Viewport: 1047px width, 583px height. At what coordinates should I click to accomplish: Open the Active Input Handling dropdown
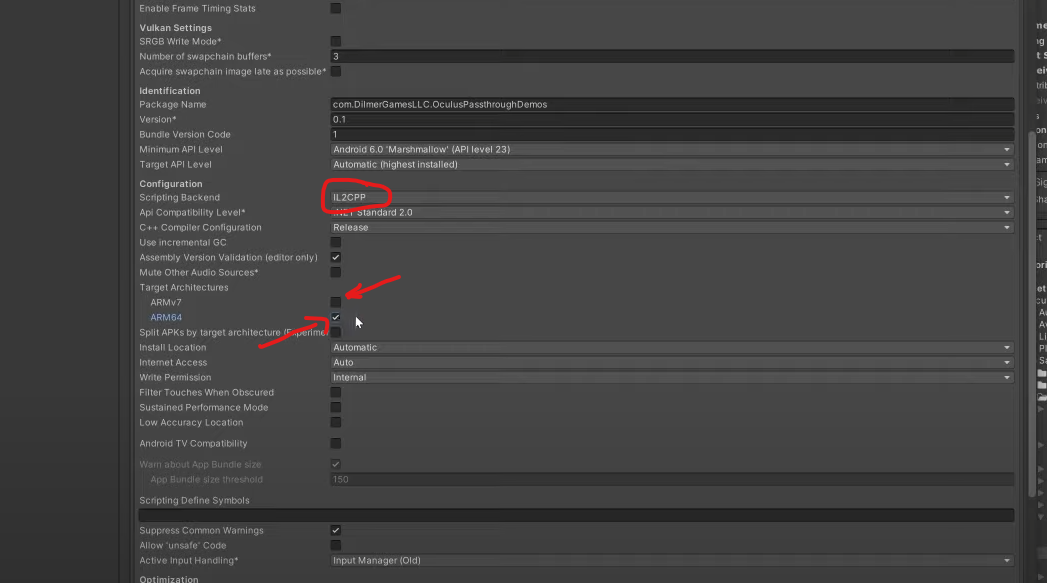coord(670,560)
